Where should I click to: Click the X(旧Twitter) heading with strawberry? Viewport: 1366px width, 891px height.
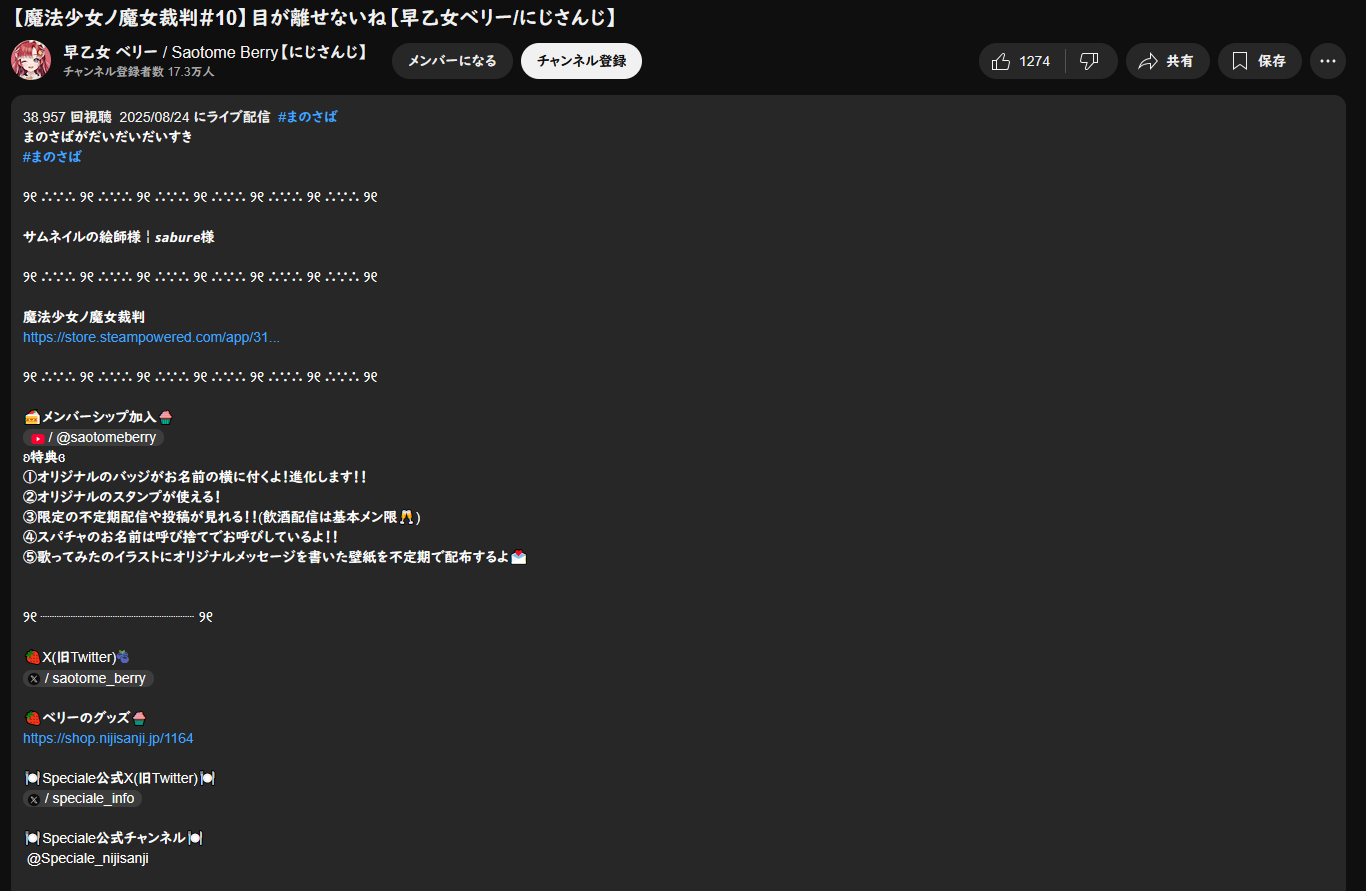pos(77,657)
